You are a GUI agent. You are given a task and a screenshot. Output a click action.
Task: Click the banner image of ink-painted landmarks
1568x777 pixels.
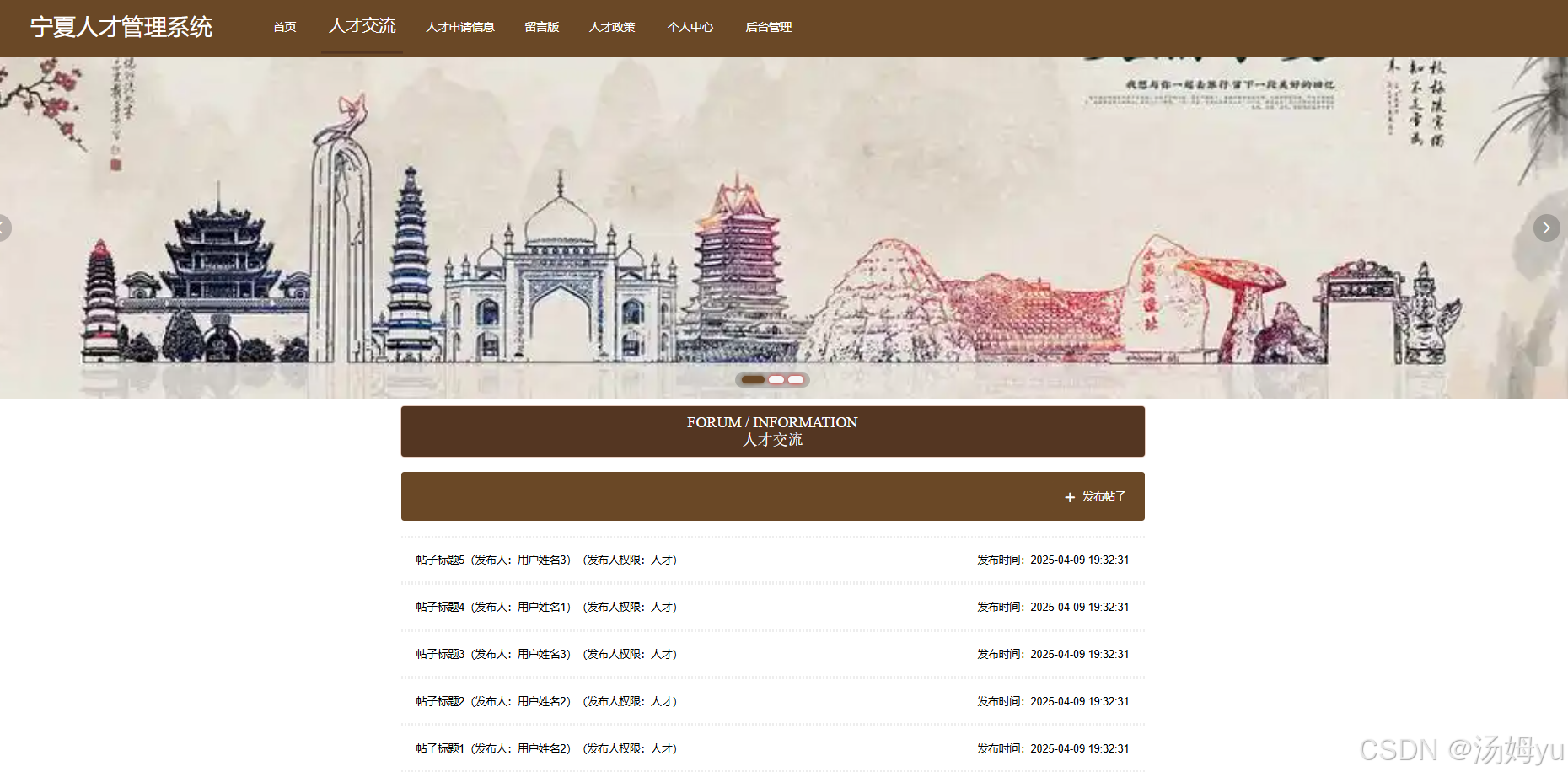[x=784, y=228]
